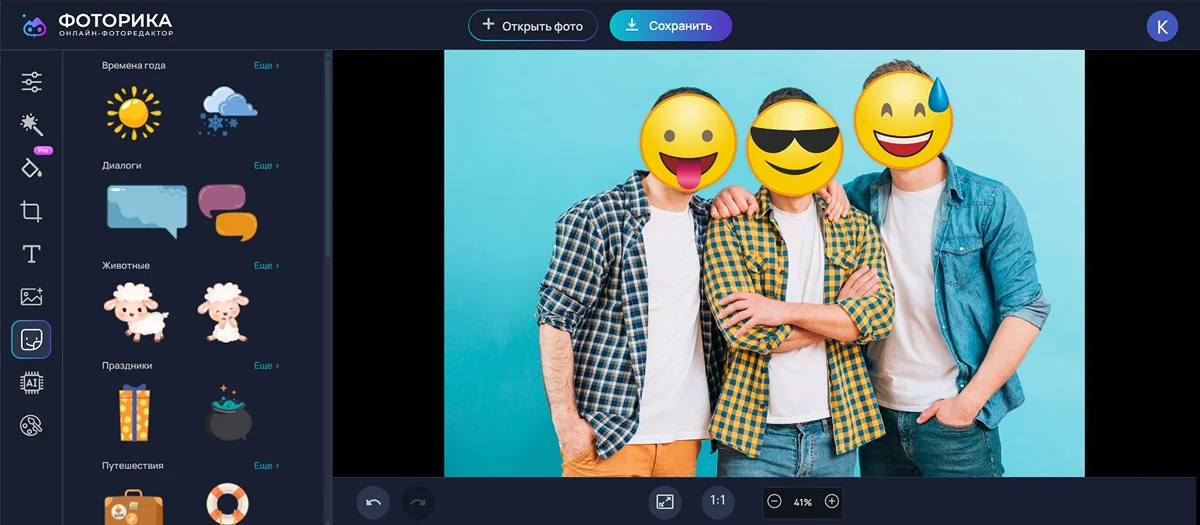Expand more stickers in Времена года

coord(266,66)
